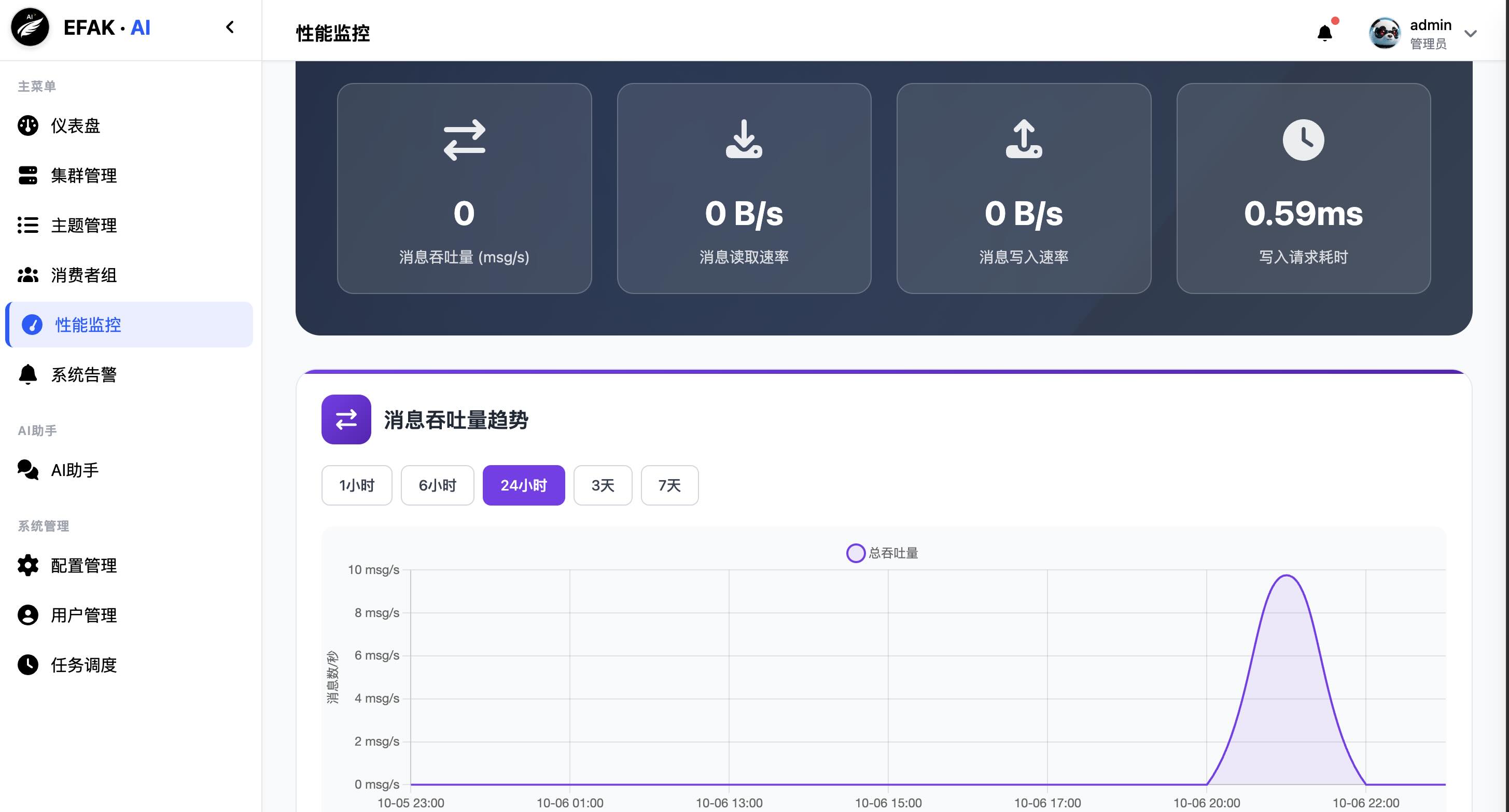Click the 写入请求耗时 0.59ms card
Image resolution: width=1509 pixels, height=812 pixels.
click(1303, 188)
